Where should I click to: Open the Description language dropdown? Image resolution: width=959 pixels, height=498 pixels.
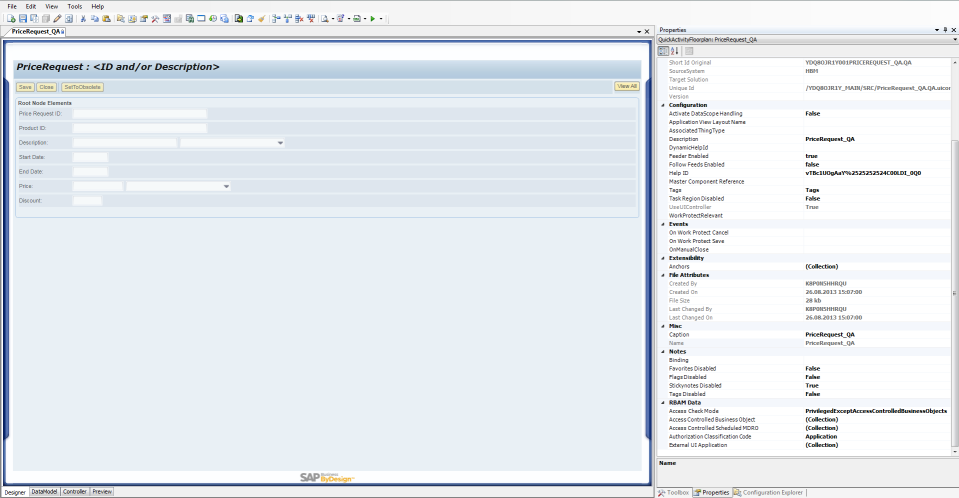[280, 143]
